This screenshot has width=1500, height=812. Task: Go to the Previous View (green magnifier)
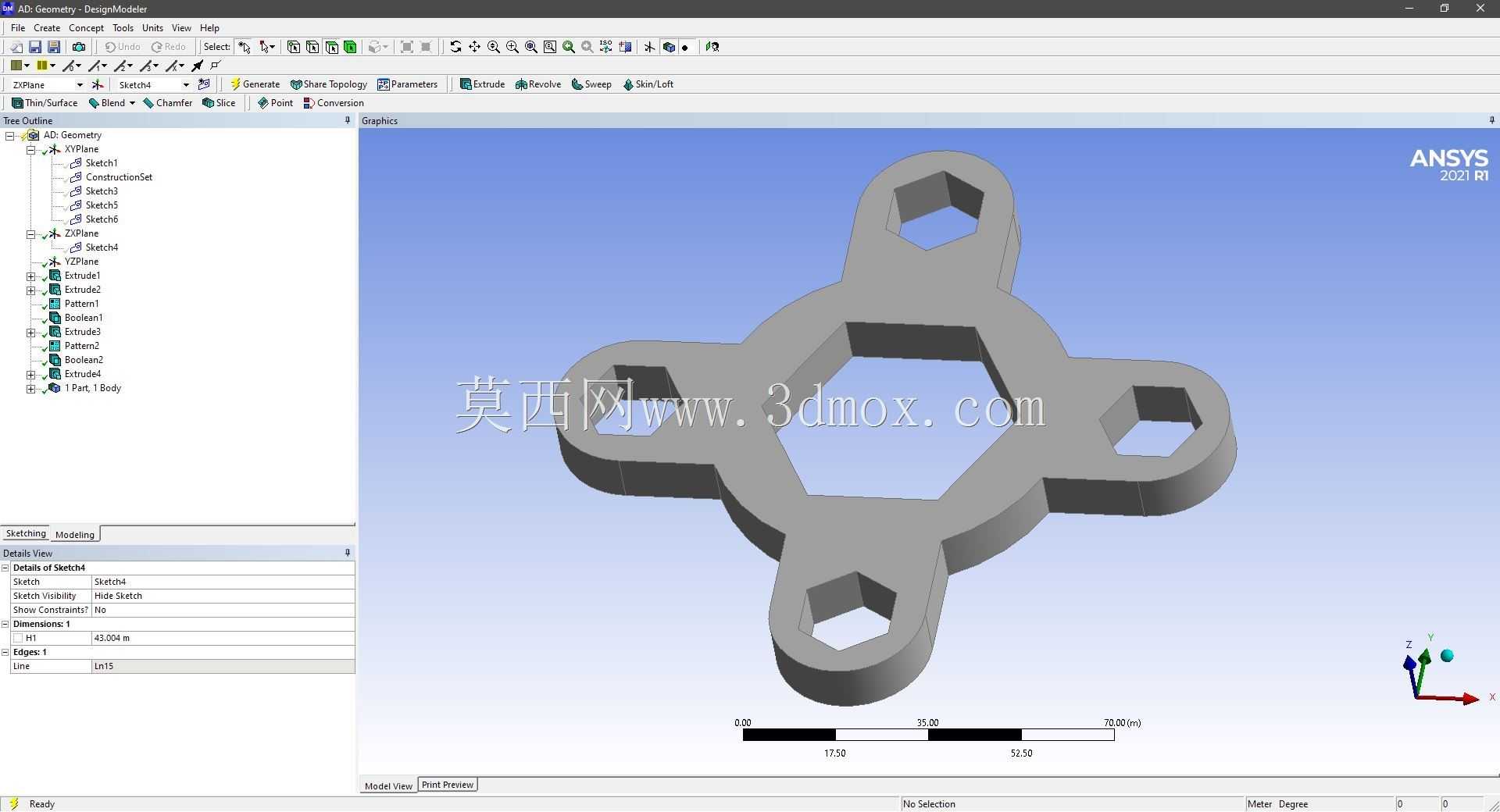point(569,47)
